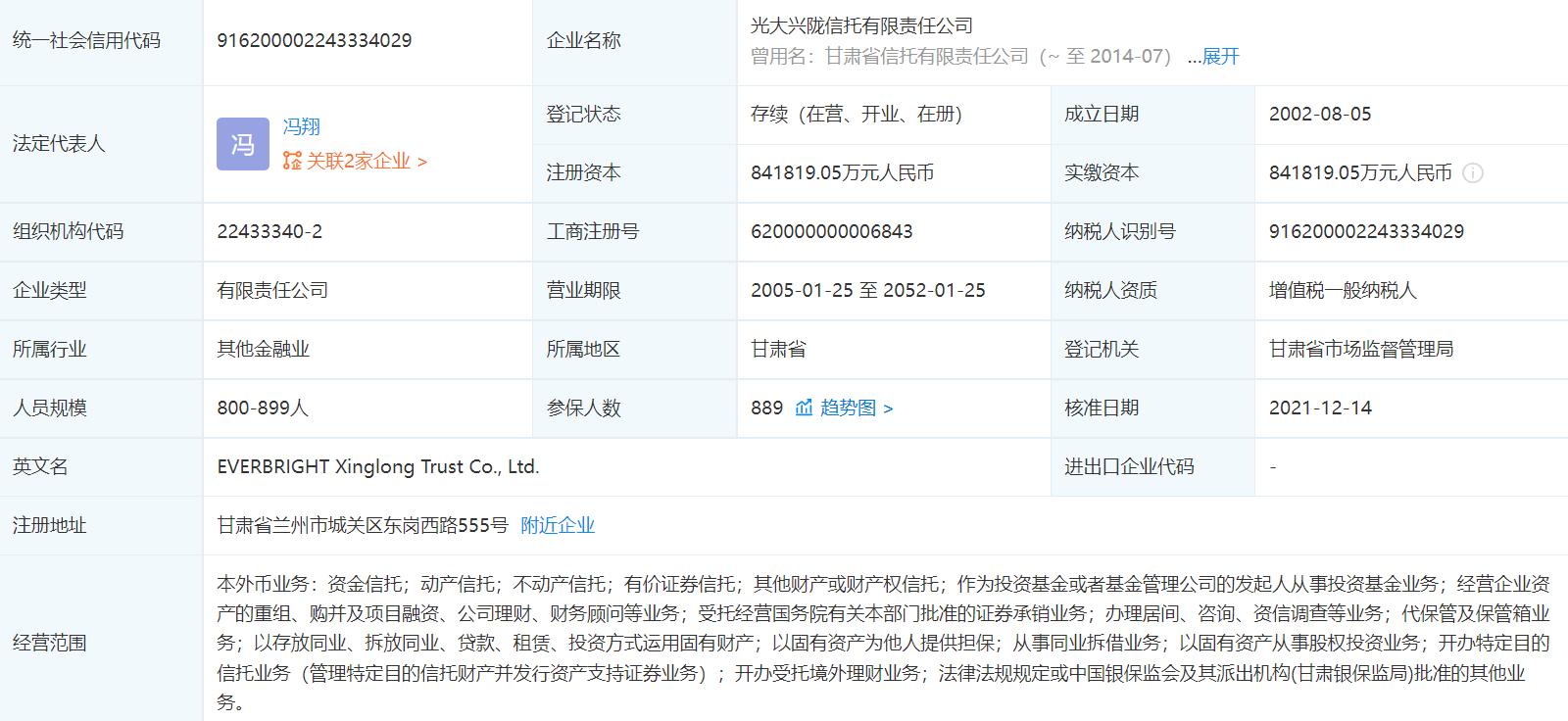1568x721 pixels.
Task: Click the 企业类型 label
Action: point(49,290)
